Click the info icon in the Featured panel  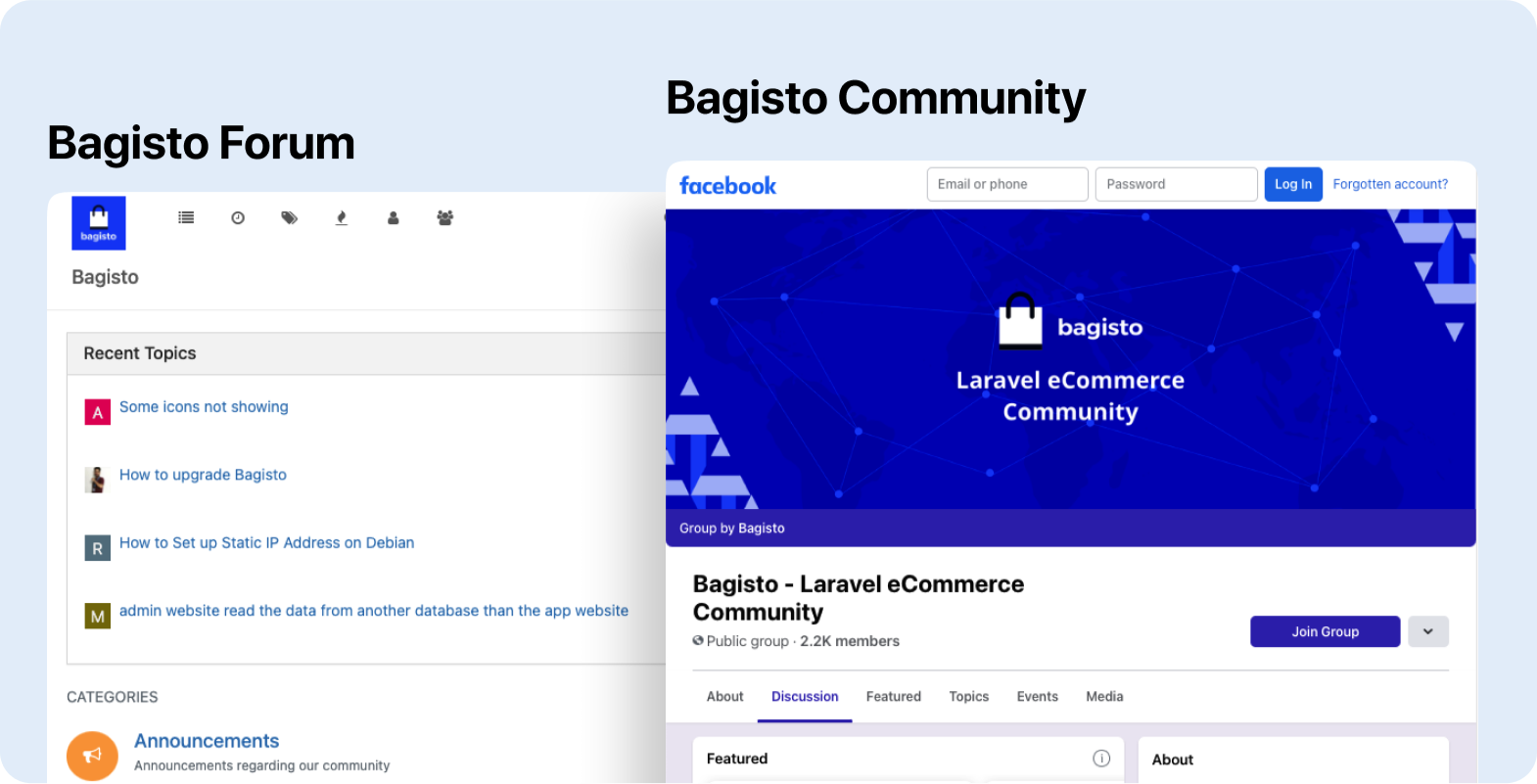(x=1101, y=759)
